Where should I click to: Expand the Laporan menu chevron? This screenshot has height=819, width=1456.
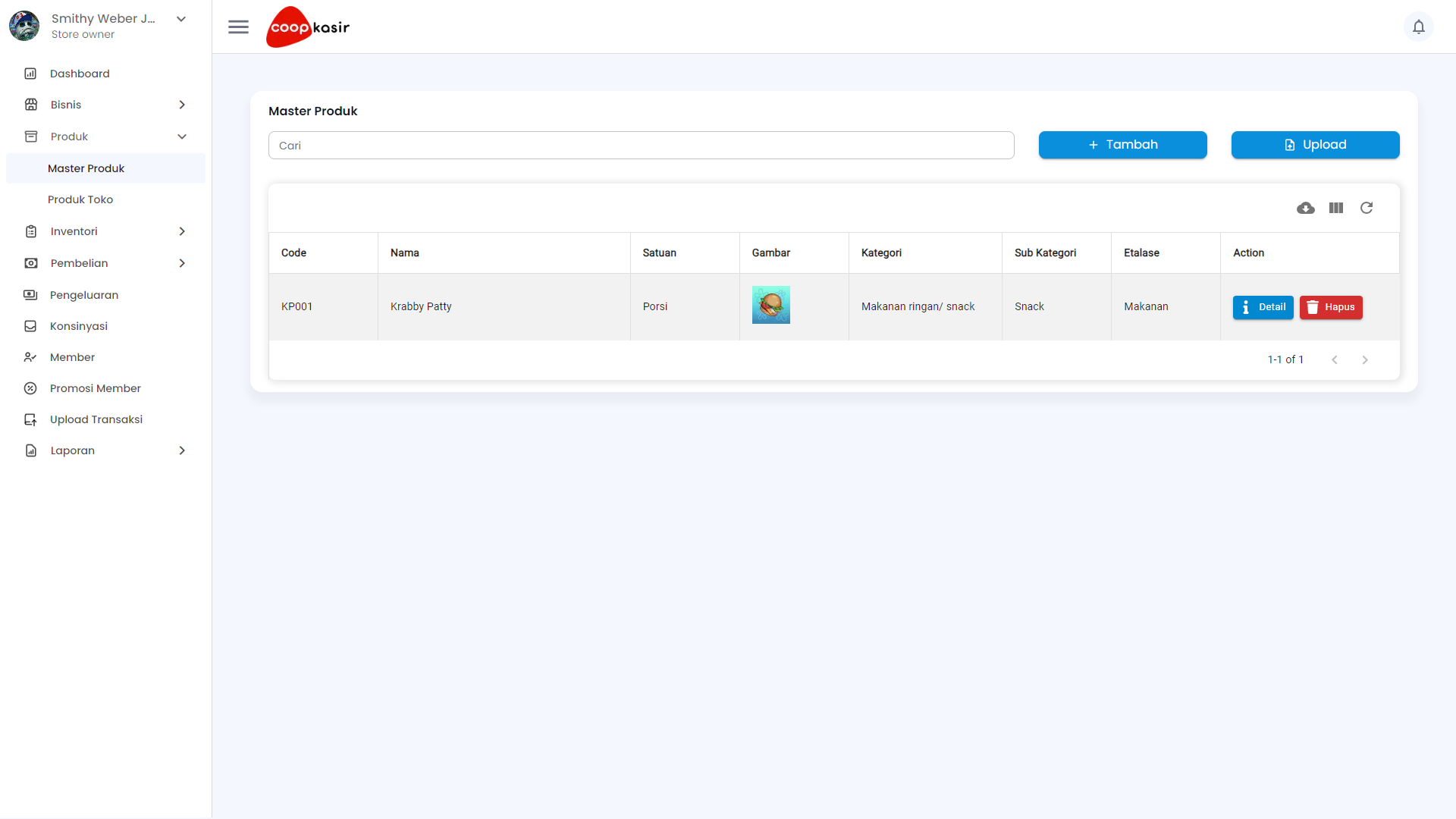[182, 450]
